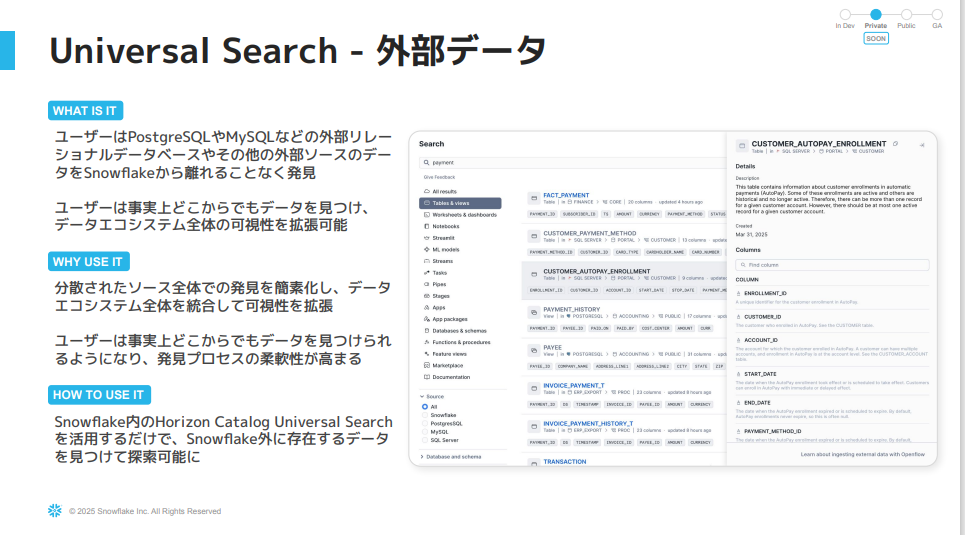Image resolution: width=965 pixels, height=535 pixels.
Task: Click the Streamlit icon
Action: click(x=426, y=238)
